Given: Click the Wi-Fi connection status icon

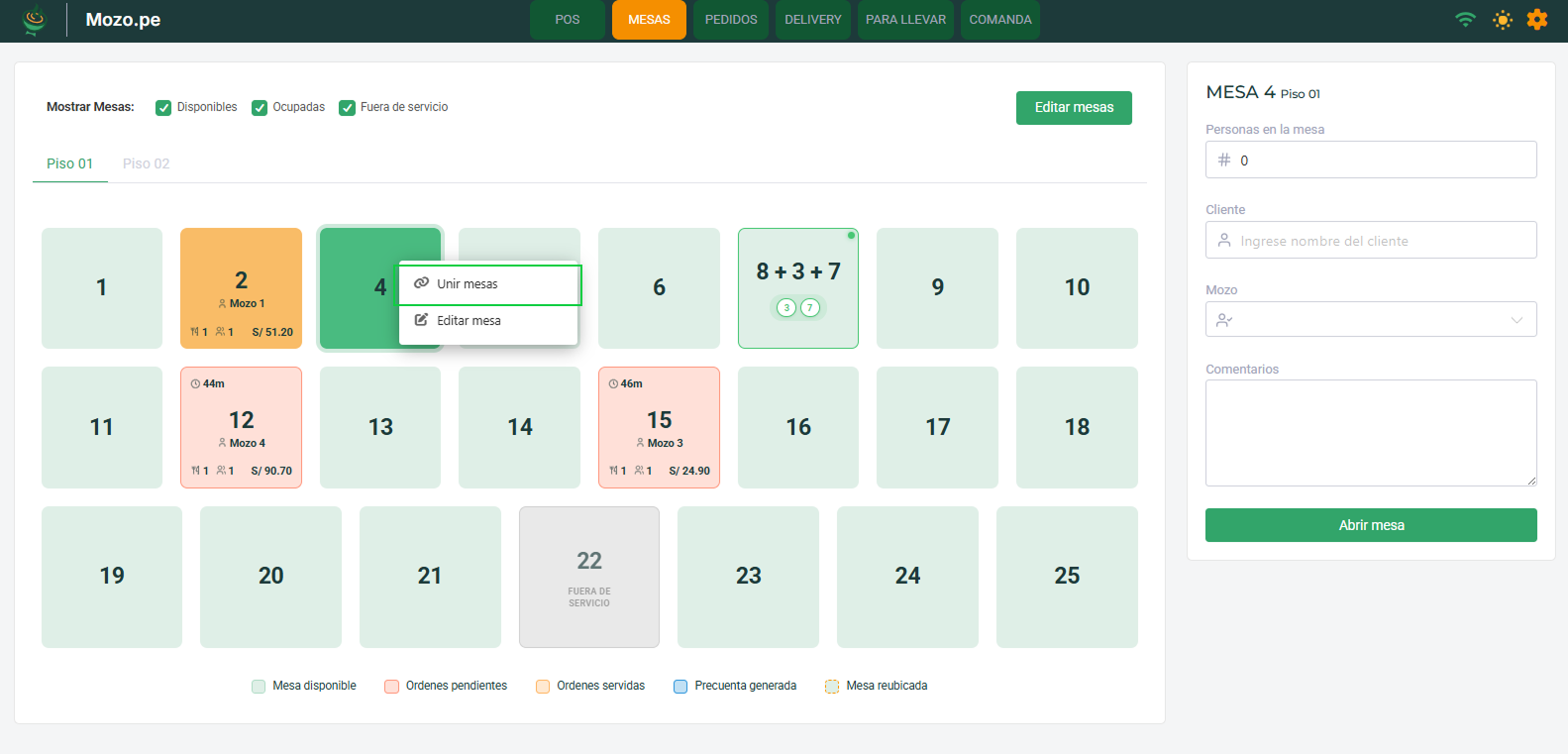Looking at the screenshot, I should [1465, 20].
